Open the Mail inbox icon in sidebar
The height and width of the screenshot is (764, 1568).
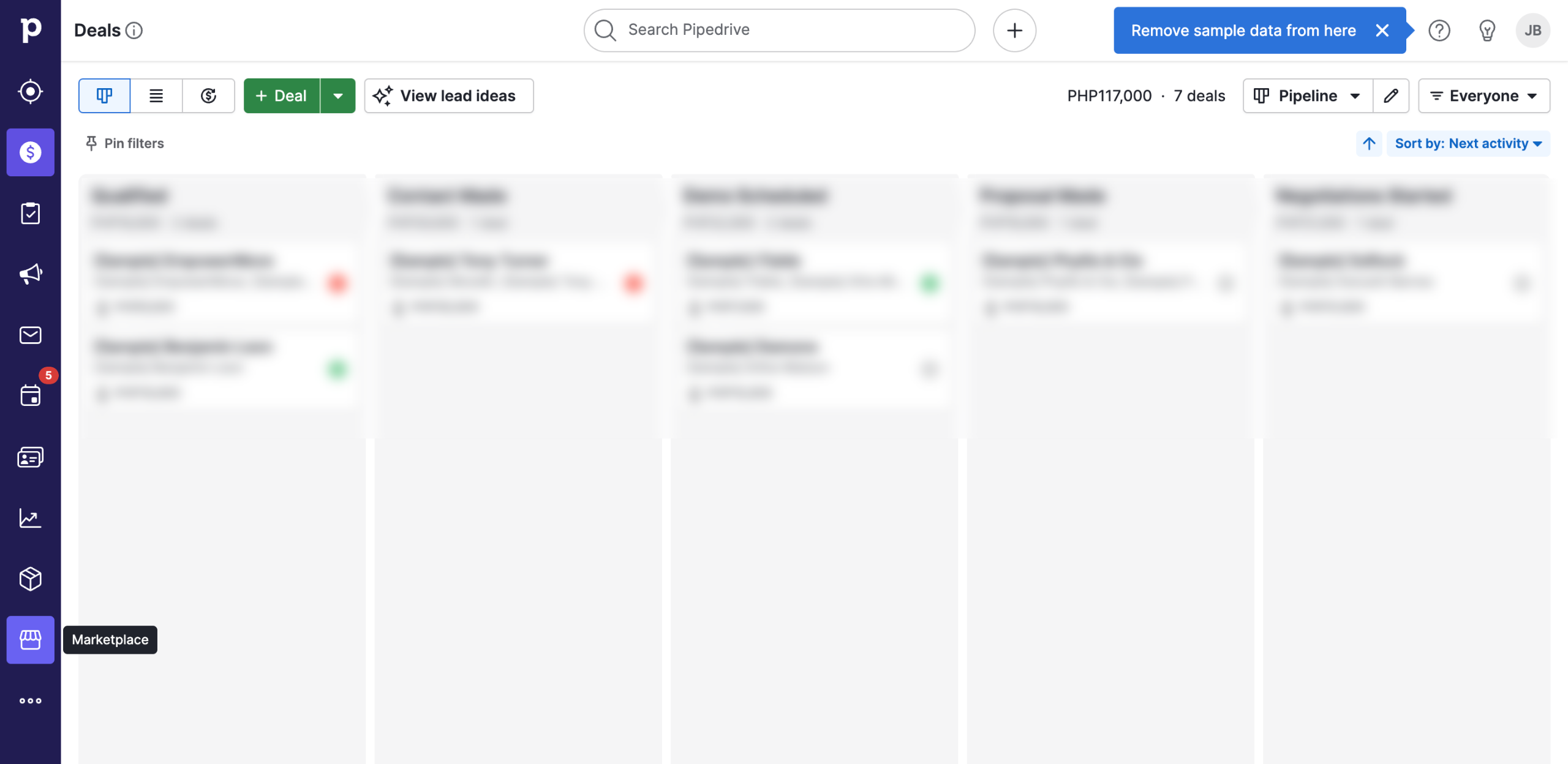click(x=30, y=335)
